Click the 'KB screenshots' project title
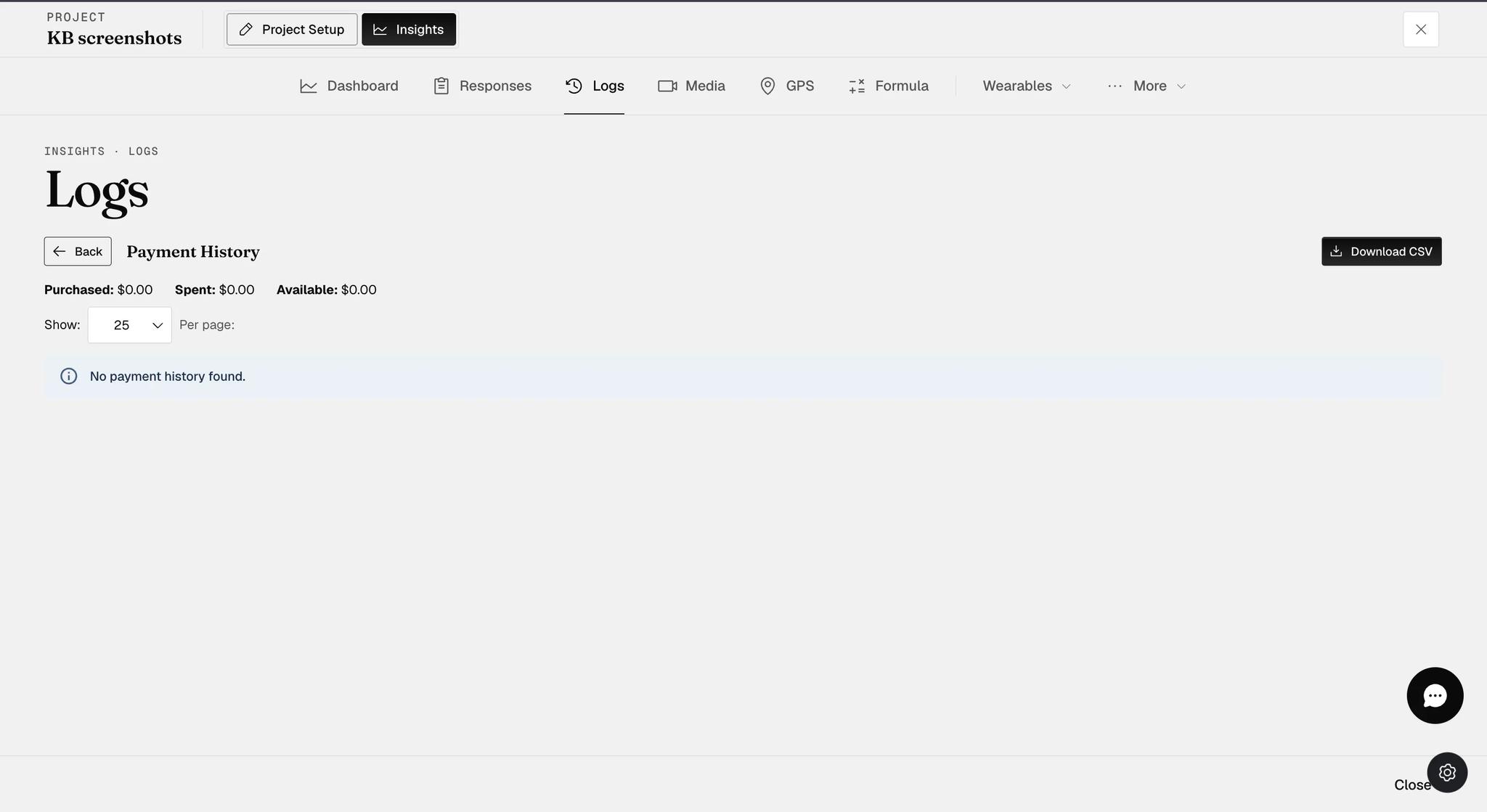 click(x=115, y=38)
